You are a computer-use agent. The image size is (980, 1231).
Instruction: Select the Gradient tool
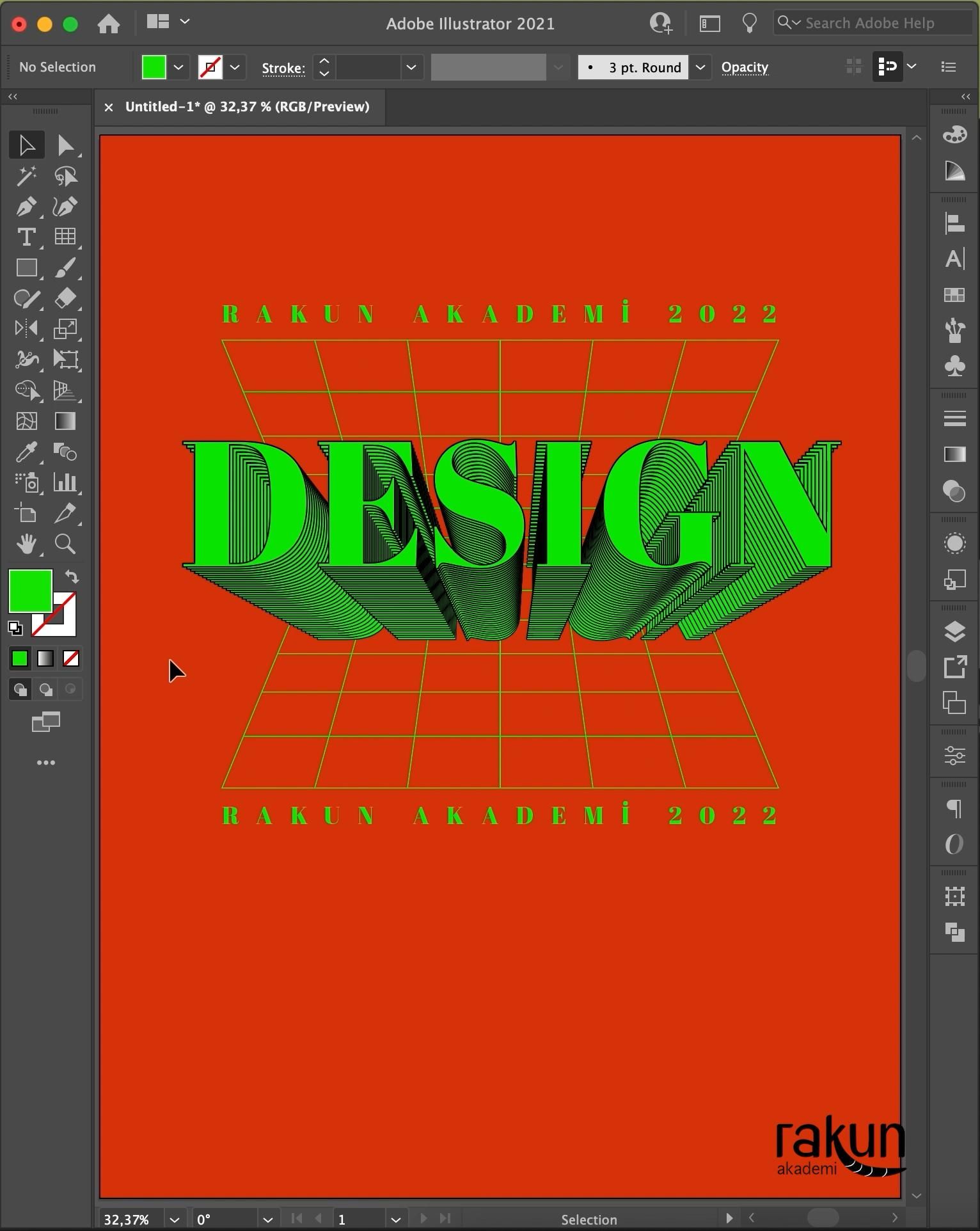pos(65,421)
